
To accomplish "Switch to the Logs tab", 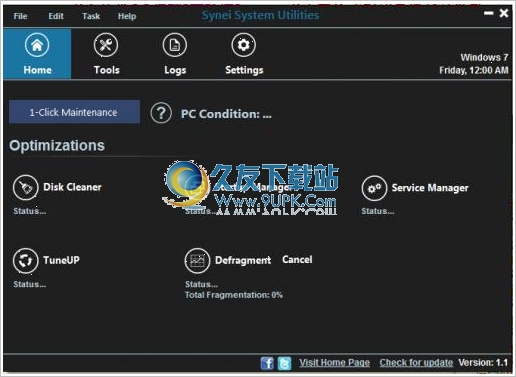I will point(175,54).
